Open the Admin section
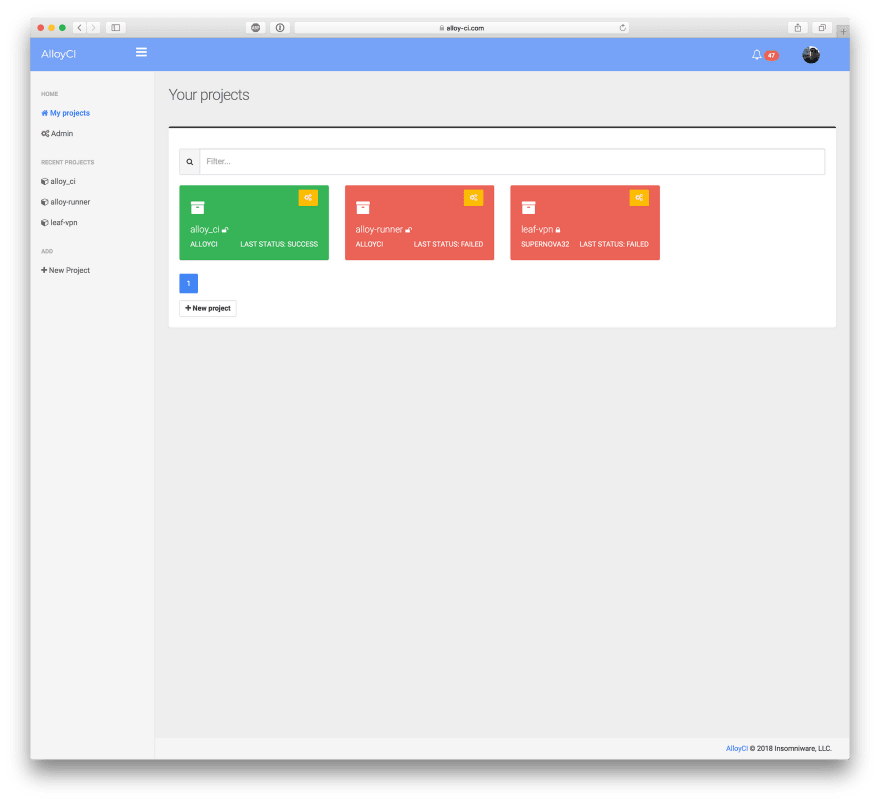 coord(57,134)
